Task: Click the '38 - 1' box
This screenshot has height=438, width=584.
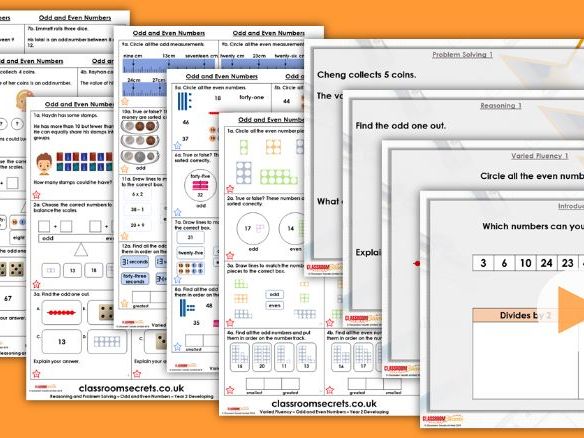Action: 137,210
